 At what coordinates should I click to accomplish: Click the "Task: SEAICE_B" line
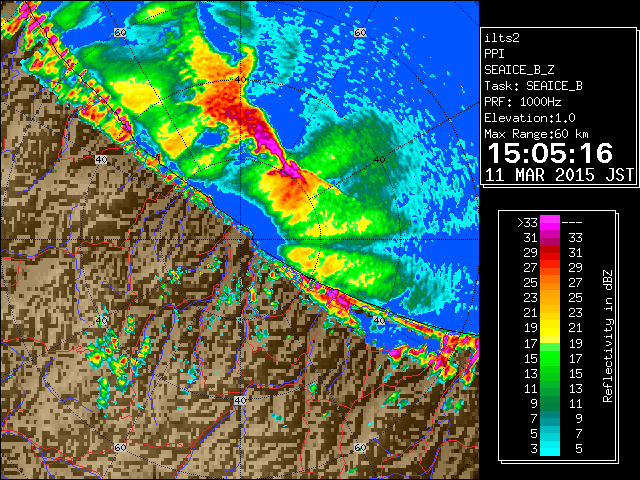point(533,86)
